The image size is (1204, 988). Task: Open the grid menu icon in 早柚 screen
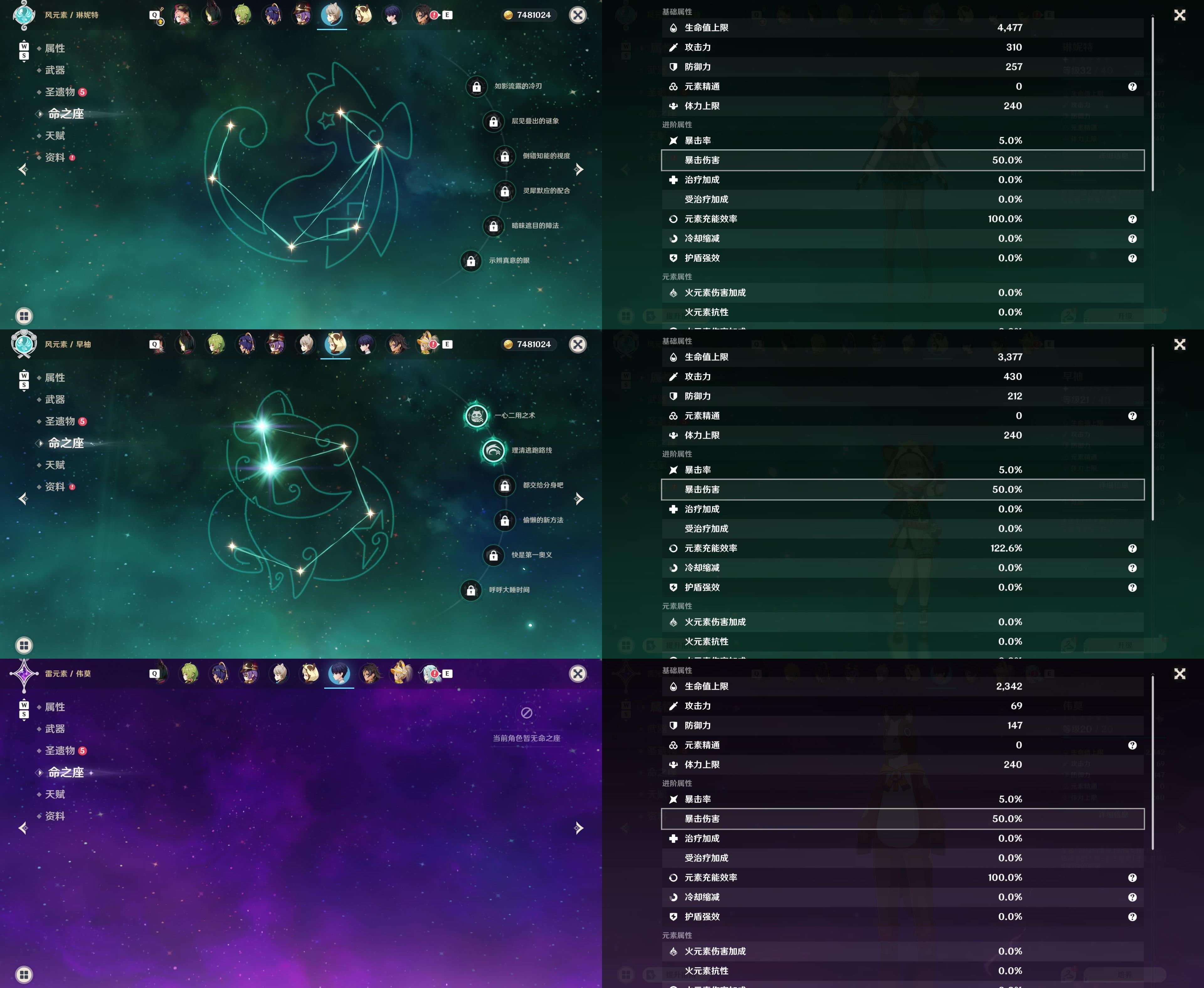click(x=24, y=645)
